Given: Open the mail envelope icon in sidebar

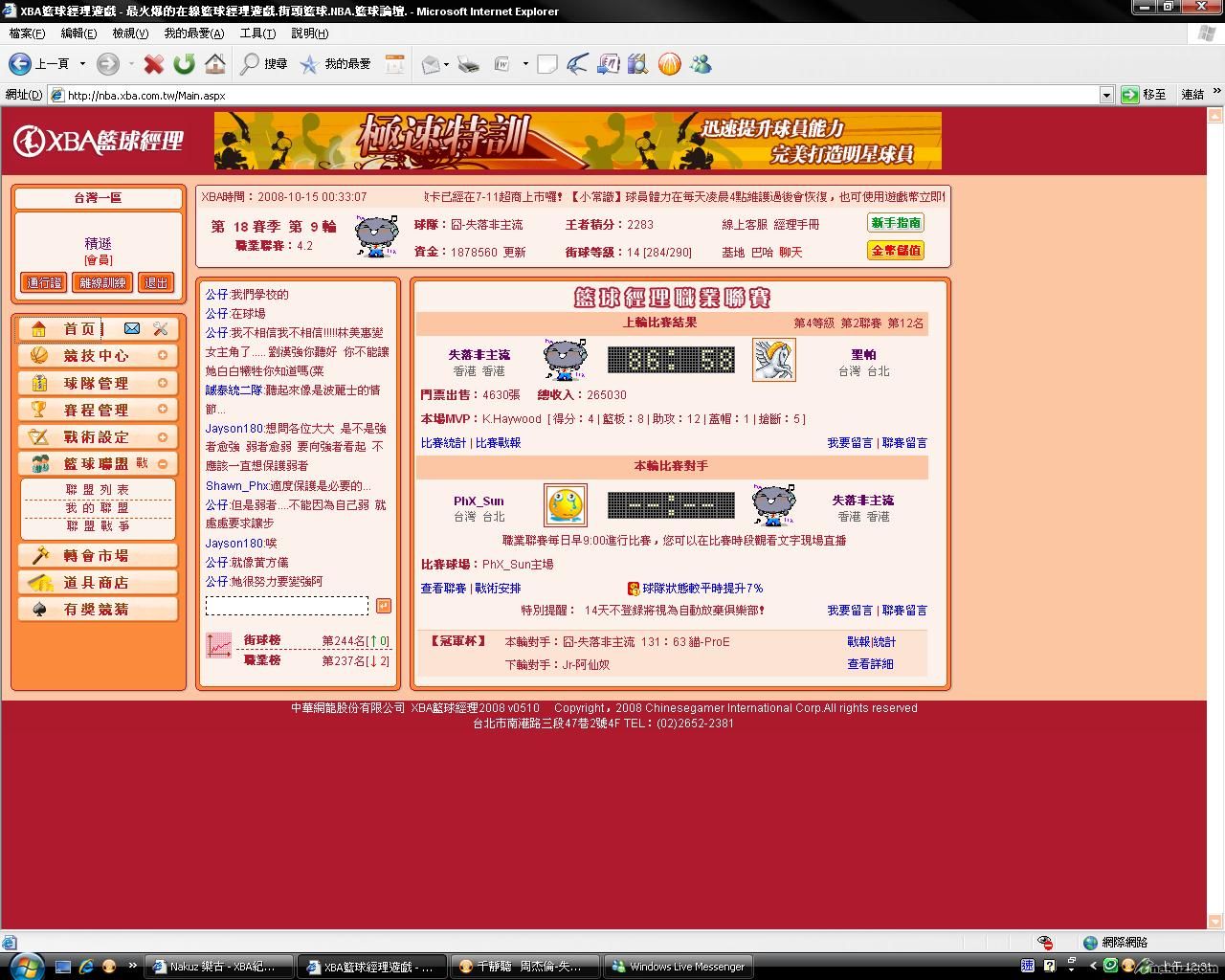Looking at the screenshot, I should (132, 329).
